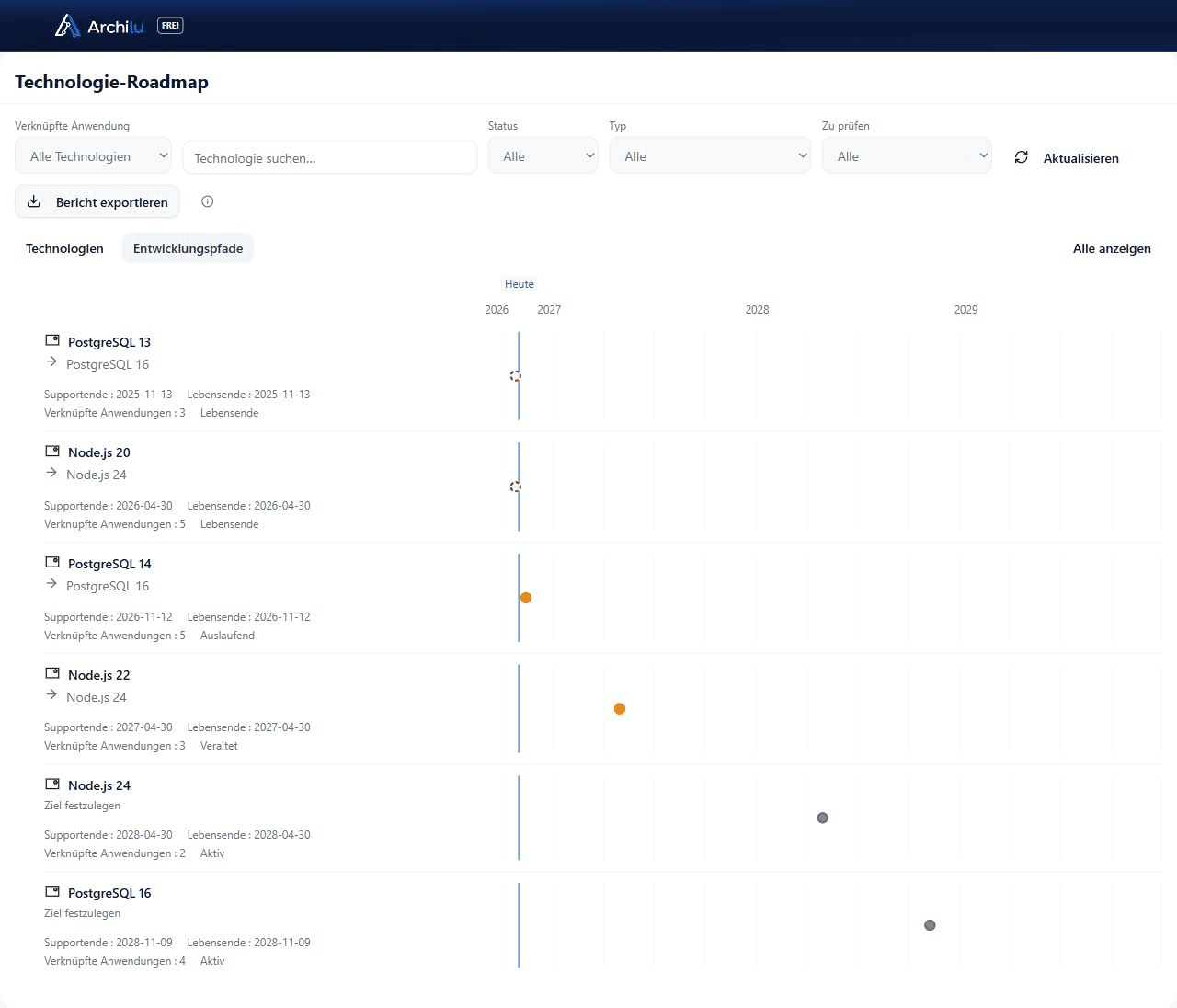Image resolution: width=1177 pixels, height=1008 pixels.
Task: Select the Entwicklungspfade tab
Action: pyautogui.click(x=188, y=248)
